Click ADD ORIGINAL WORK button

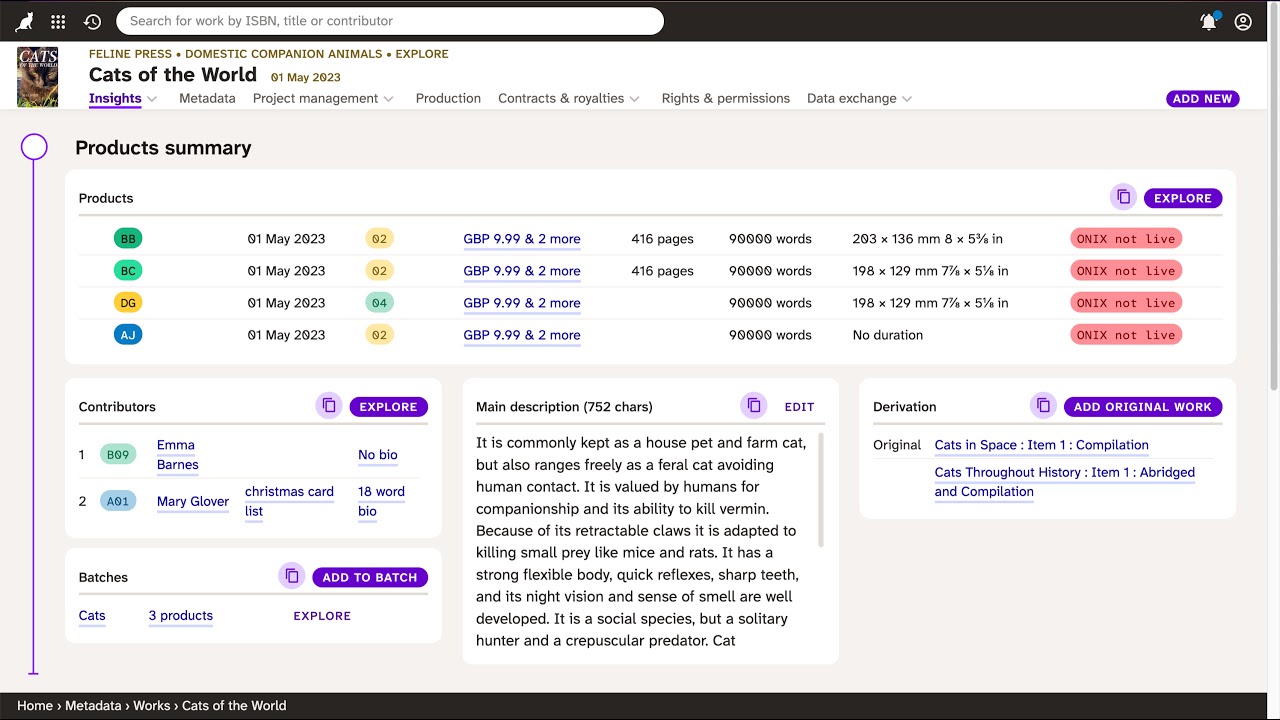pos(1143,407)
